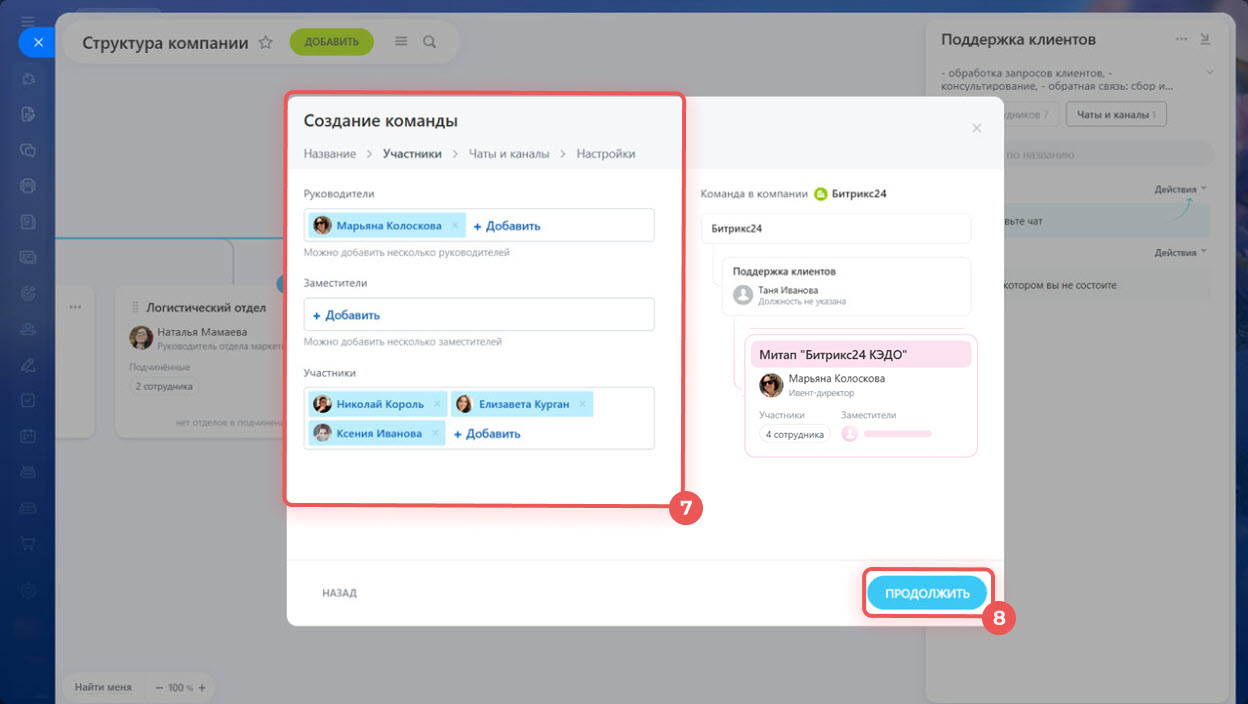
Task: Open the shopping cart icon in sidebar
Action: (28, 544)
